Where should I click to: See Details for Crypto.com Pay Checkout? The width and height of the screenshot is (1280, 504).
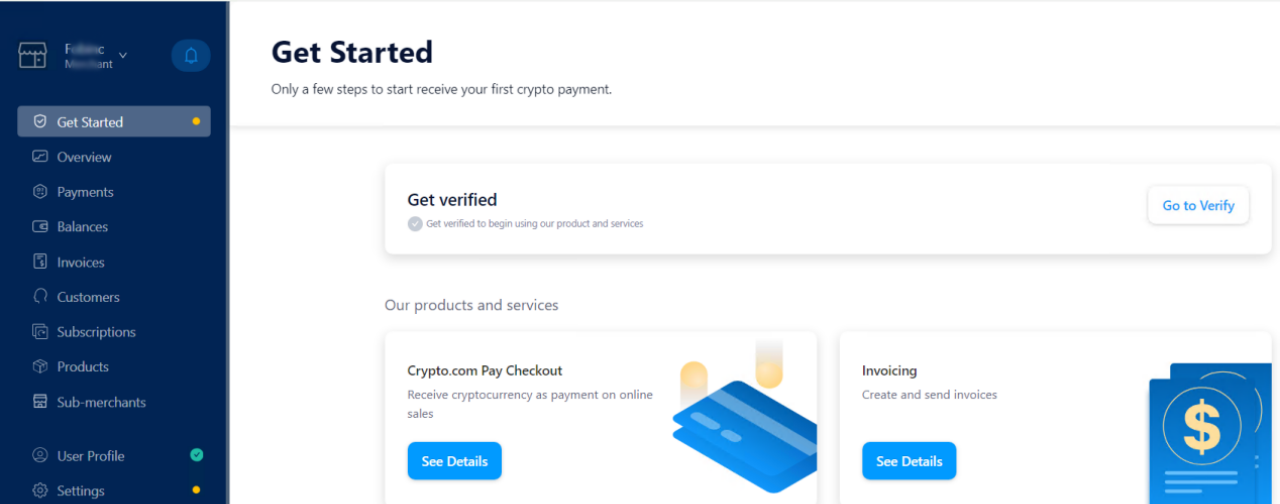(454, 461)
